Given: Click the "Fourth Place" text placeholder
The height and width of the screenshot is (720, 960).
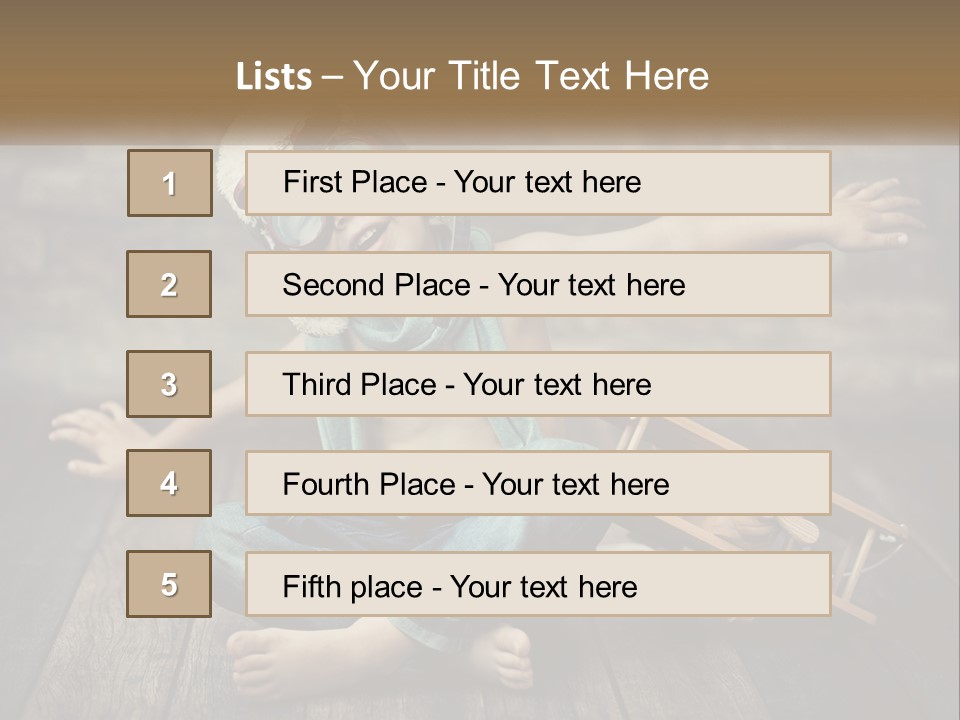Looking at the screenshot, I should [538, 484].
